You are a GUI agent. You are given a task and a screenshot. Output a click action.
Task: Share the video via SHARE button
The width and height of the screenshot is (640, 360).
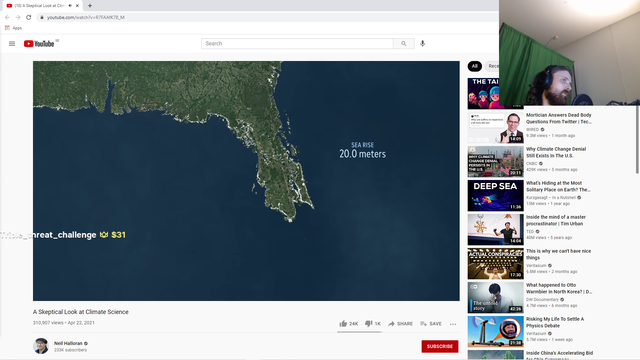click(x=400, y=324)
